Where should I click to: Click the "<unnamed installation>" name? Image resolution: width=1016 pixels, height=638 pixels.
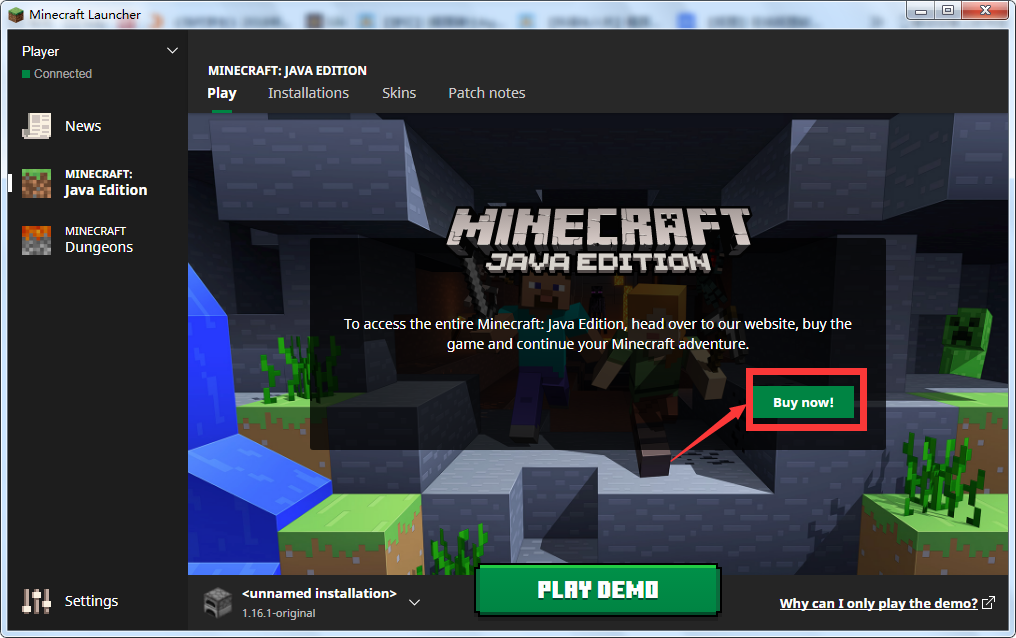319,593
